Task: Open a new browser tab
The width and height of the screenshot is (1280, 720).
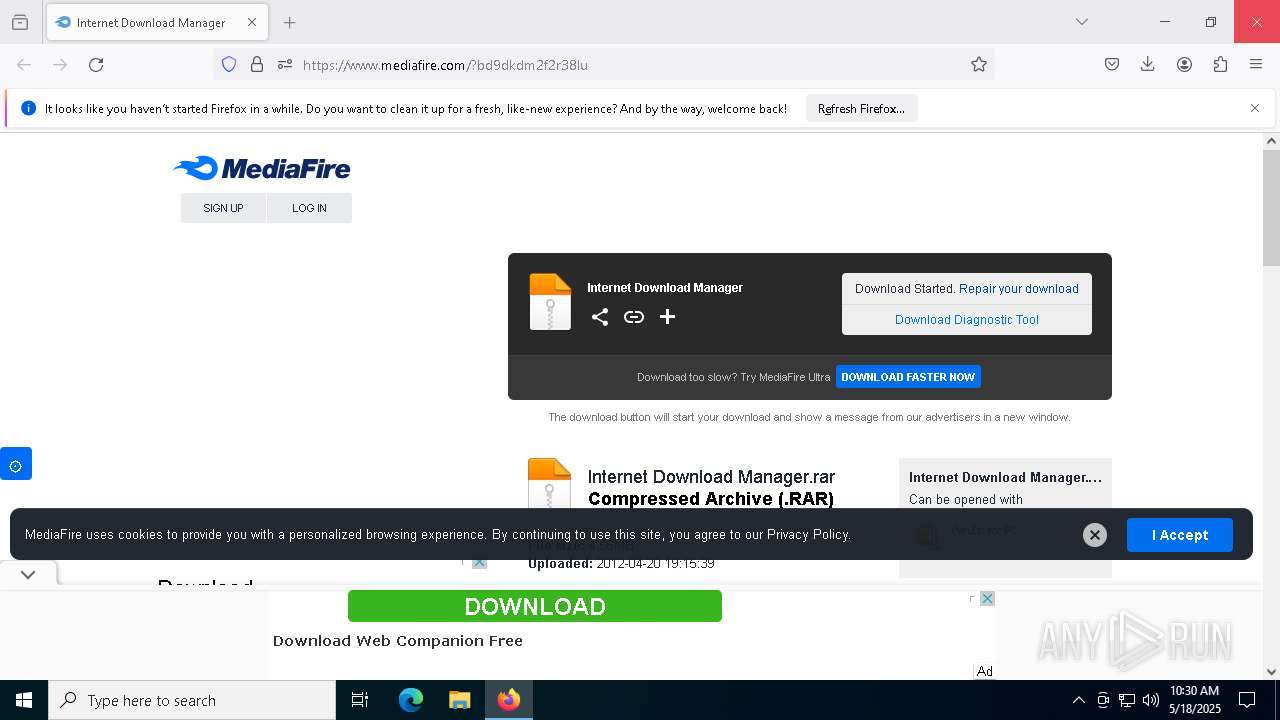Action: 289,22
